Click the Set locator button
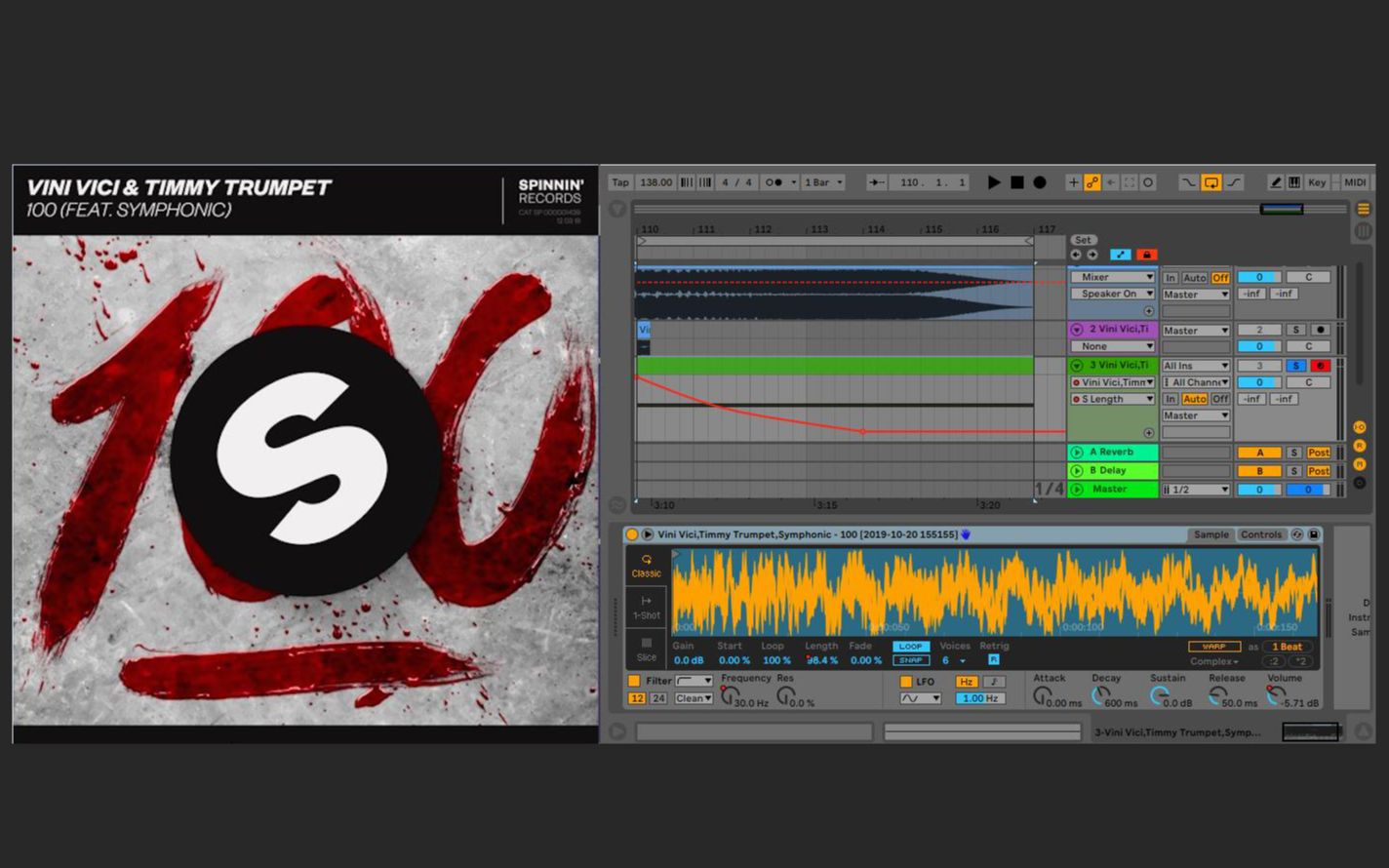 (x=1083, y=240)
